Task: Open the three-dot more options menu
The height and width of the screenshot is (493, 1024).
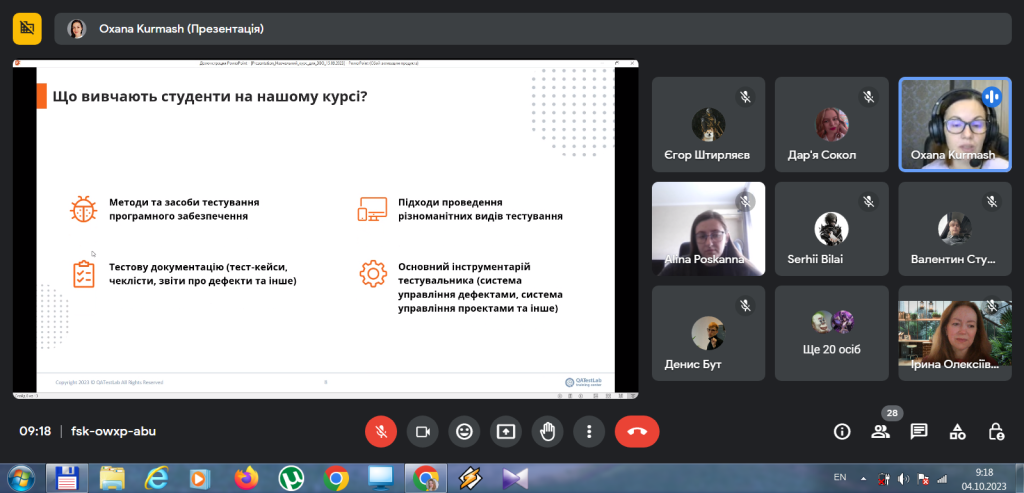Action: (x=590, y=431)
